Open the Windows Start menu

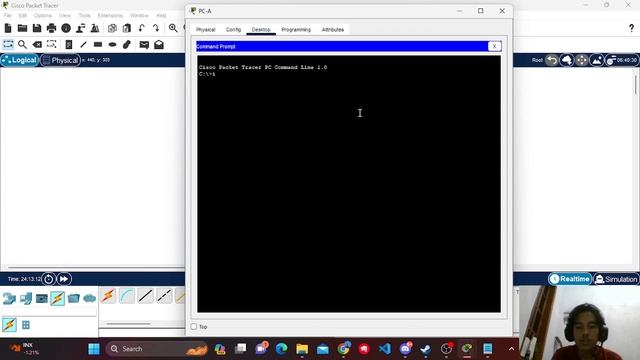(94, 349)
